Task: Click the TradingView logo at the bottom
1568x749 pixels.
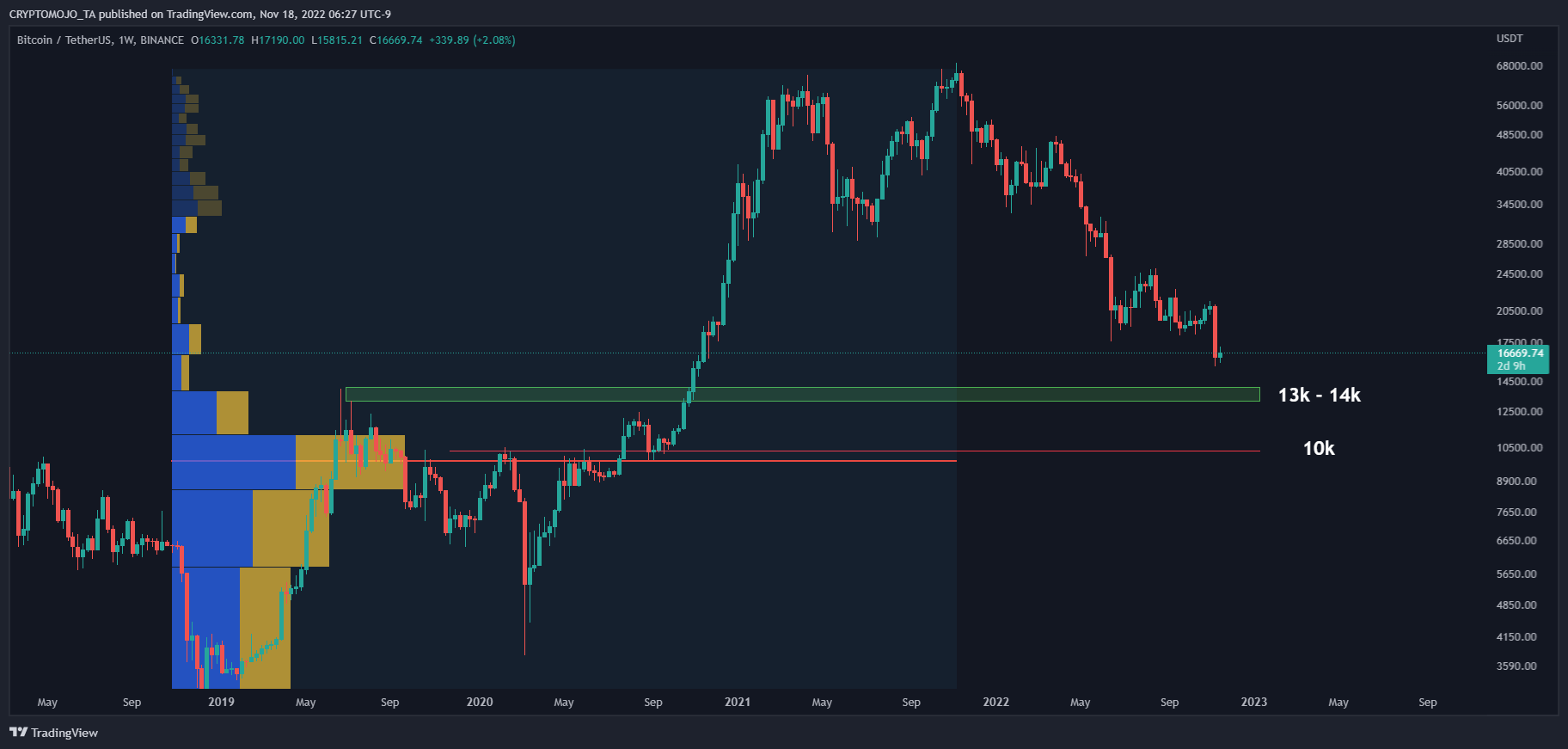Action: tap(53, 733)
